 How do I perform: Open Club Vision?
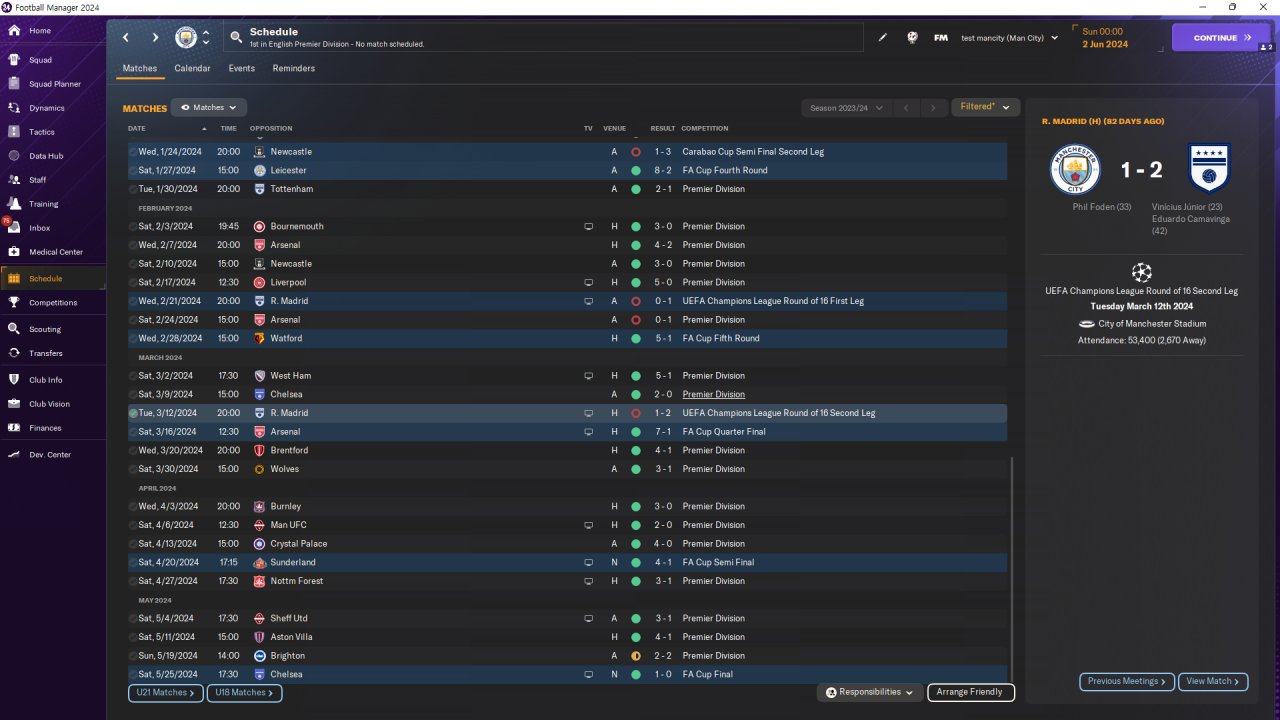click(x=49, y=404)
